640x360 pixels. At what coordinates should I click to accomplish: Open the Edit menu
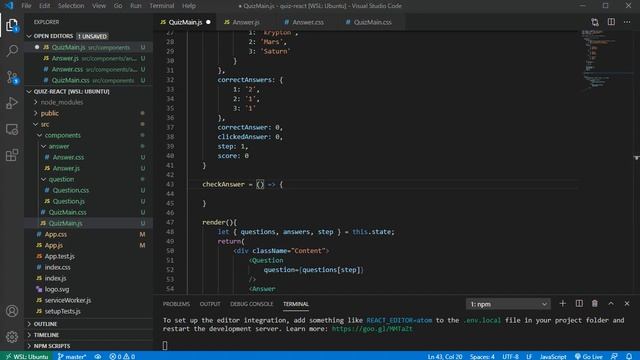pyautogui.click(x=44, y=6)
